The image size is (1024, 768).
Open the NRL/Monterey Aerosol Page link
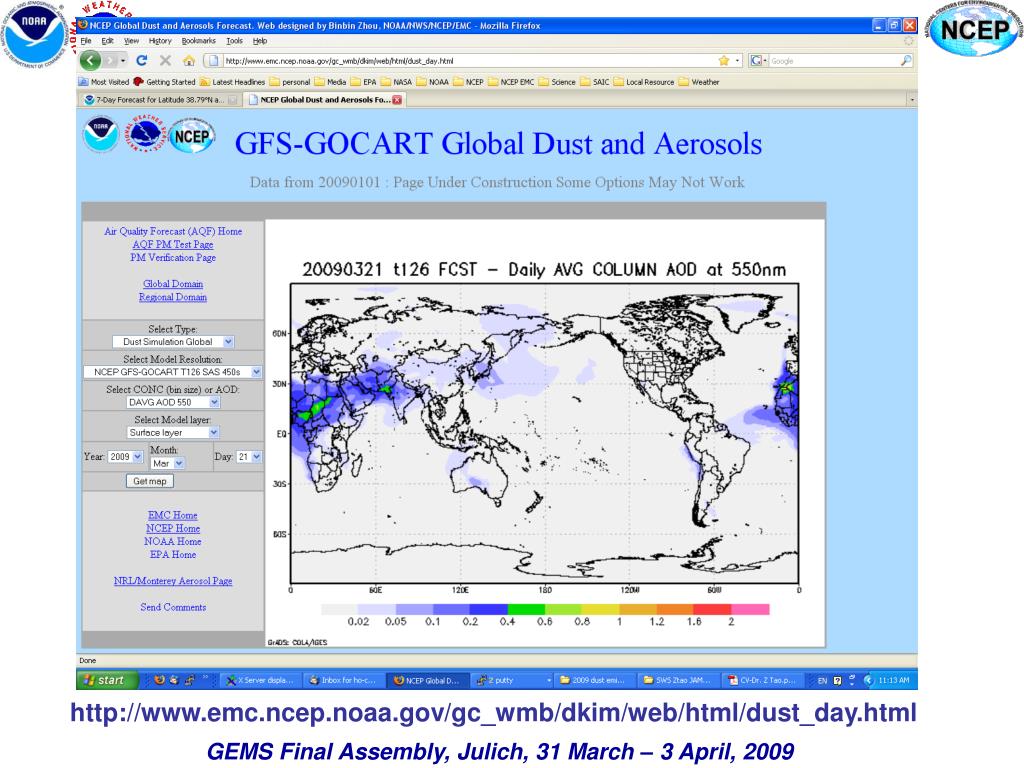point(173,581)
